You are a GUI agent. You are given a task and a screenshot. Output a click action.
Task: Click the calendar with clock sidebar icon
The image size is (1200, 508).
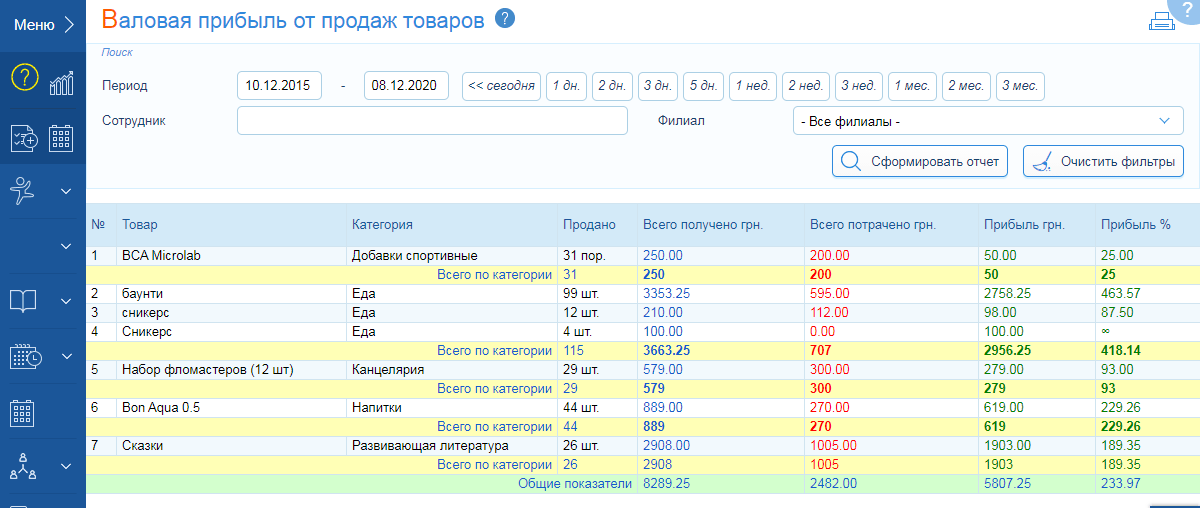[24, 357]
